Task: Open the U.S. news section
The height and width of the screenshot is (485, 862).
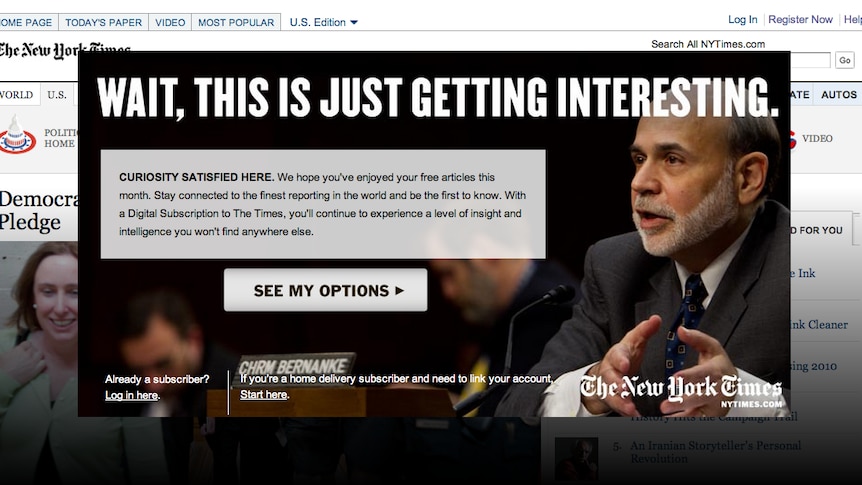Action: click(x=57, y=95)
